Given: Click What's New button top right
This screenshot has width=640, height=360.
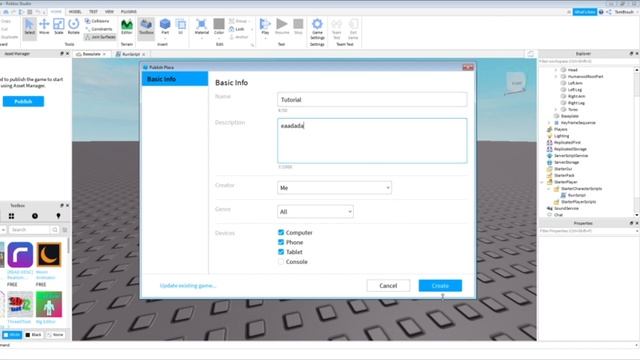Looking at the screenshot, I should tap(584, 12).
